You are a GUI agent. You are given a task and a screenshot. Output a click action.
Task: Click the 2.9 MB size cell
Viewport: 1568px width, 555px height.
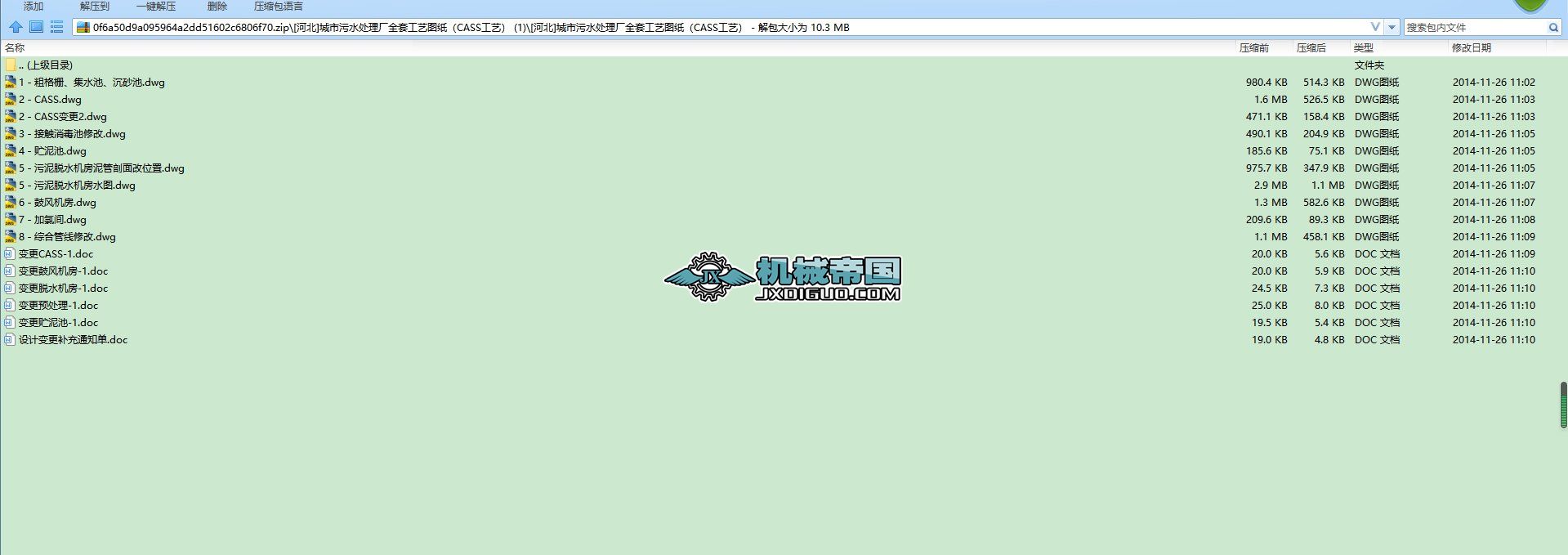tap(1271, 185)
